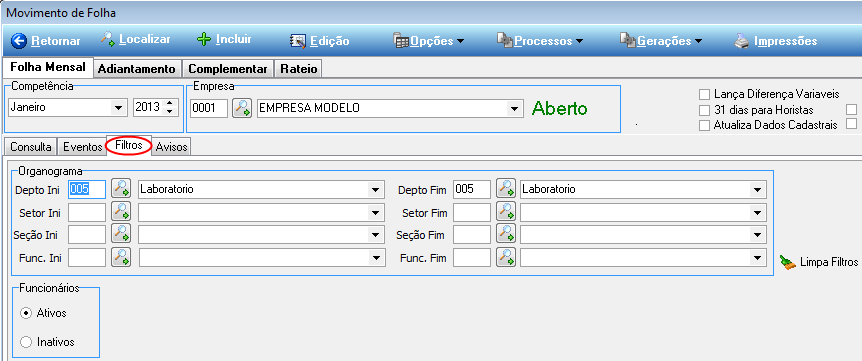
Task: Click the 2013 year stepper arrows
Action: [x=169, y=108]
